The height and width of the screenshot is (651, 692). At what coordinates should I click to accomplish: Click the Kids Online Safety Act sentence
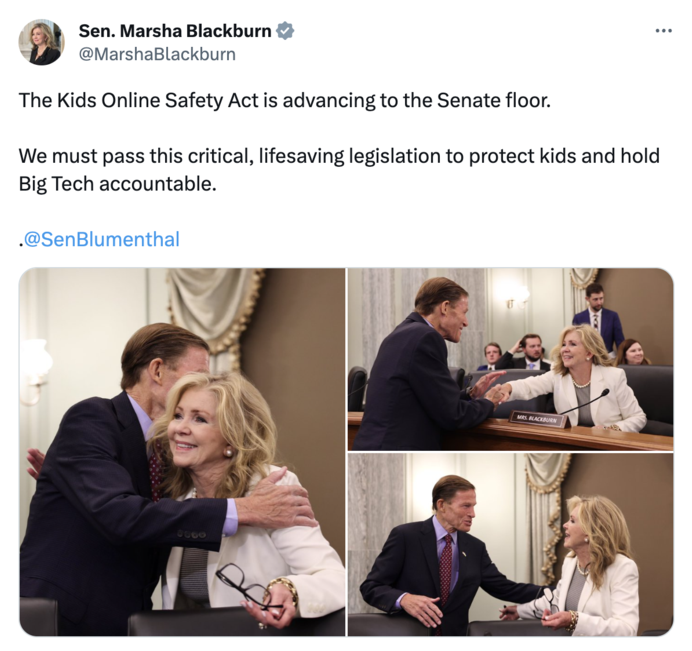click(x=285, y=100)
